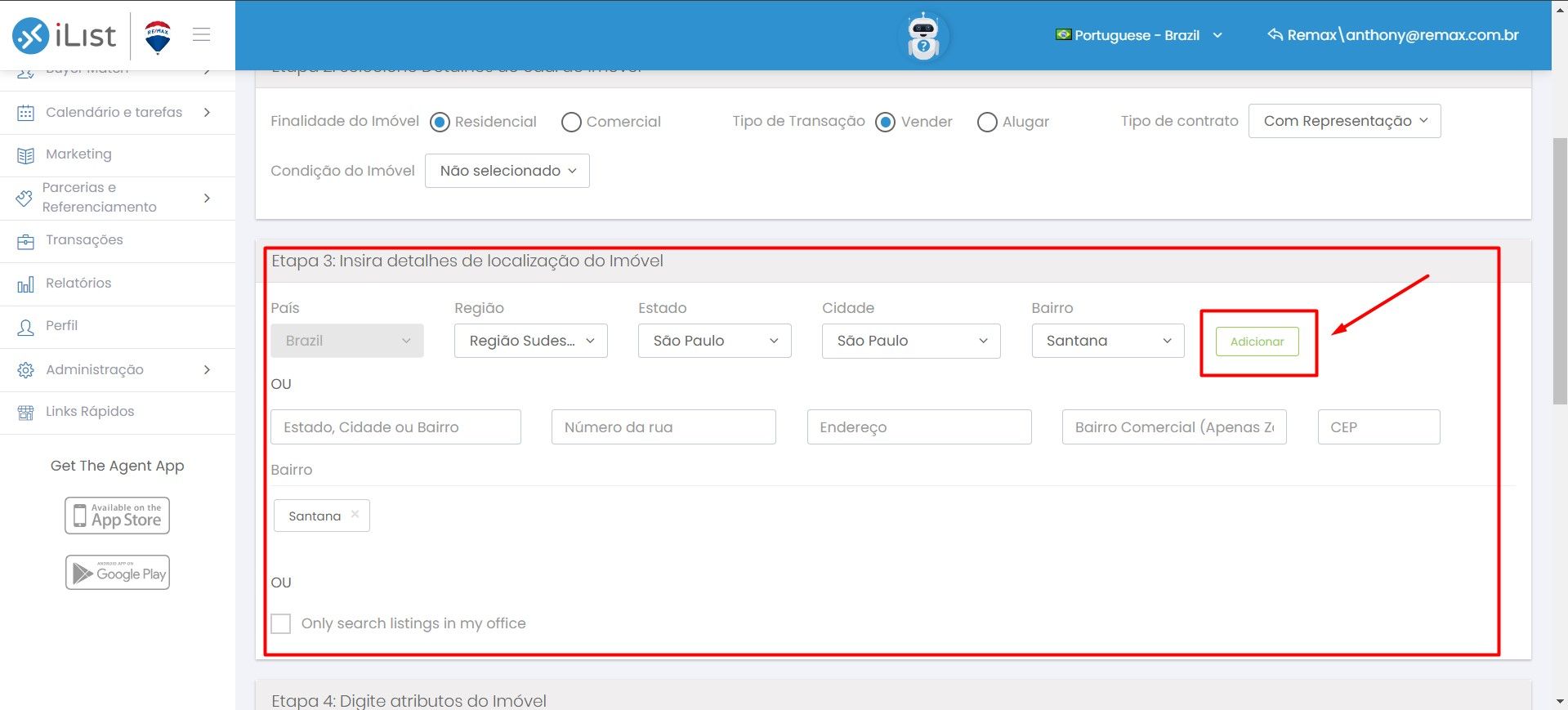1568x710 pixels.
Task: Open the País Brazil dropdown
Action: pyautogui.click(x=347, y=341)
